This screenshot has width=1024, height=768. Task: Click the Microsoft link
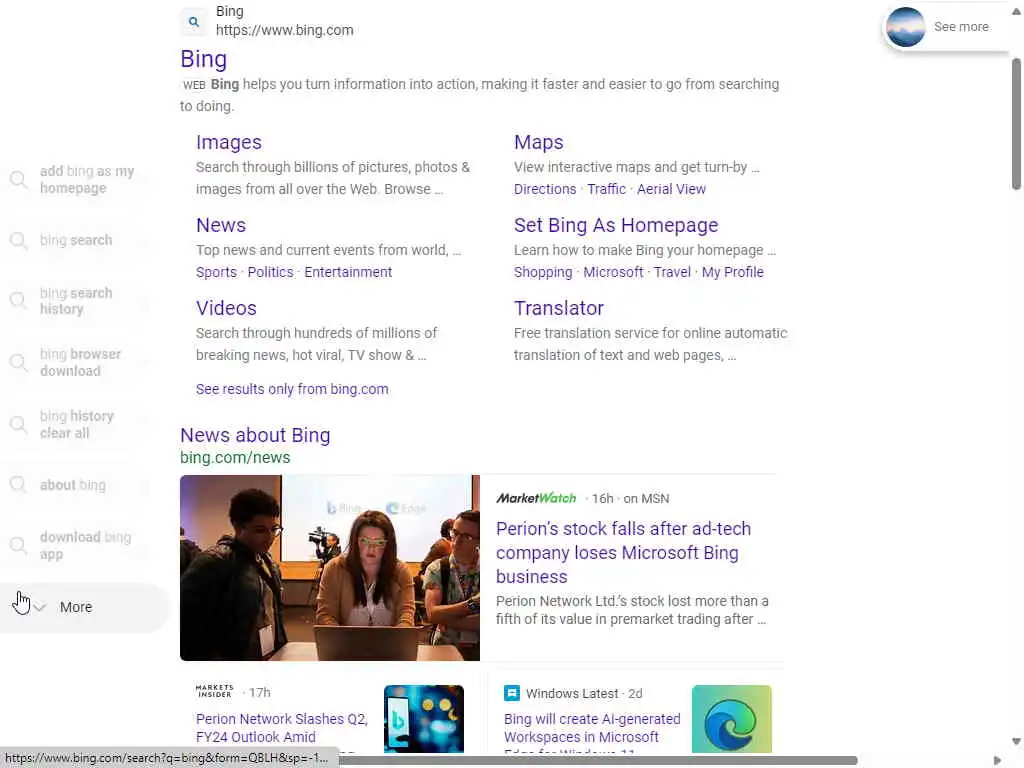pos(613,272)
